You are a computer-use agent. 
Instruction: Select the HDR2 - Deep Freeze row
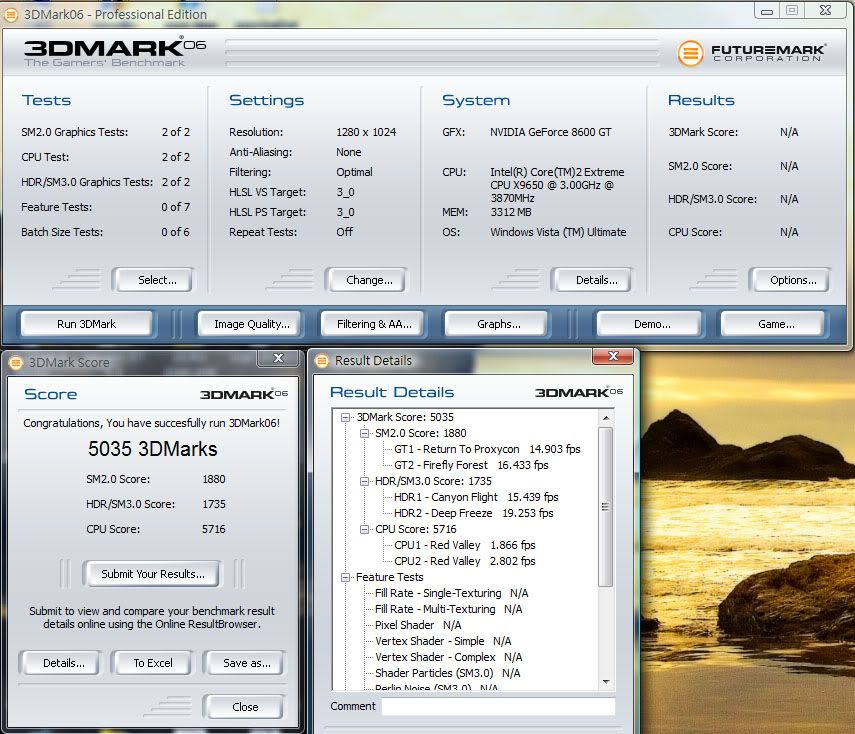(473, 513)
